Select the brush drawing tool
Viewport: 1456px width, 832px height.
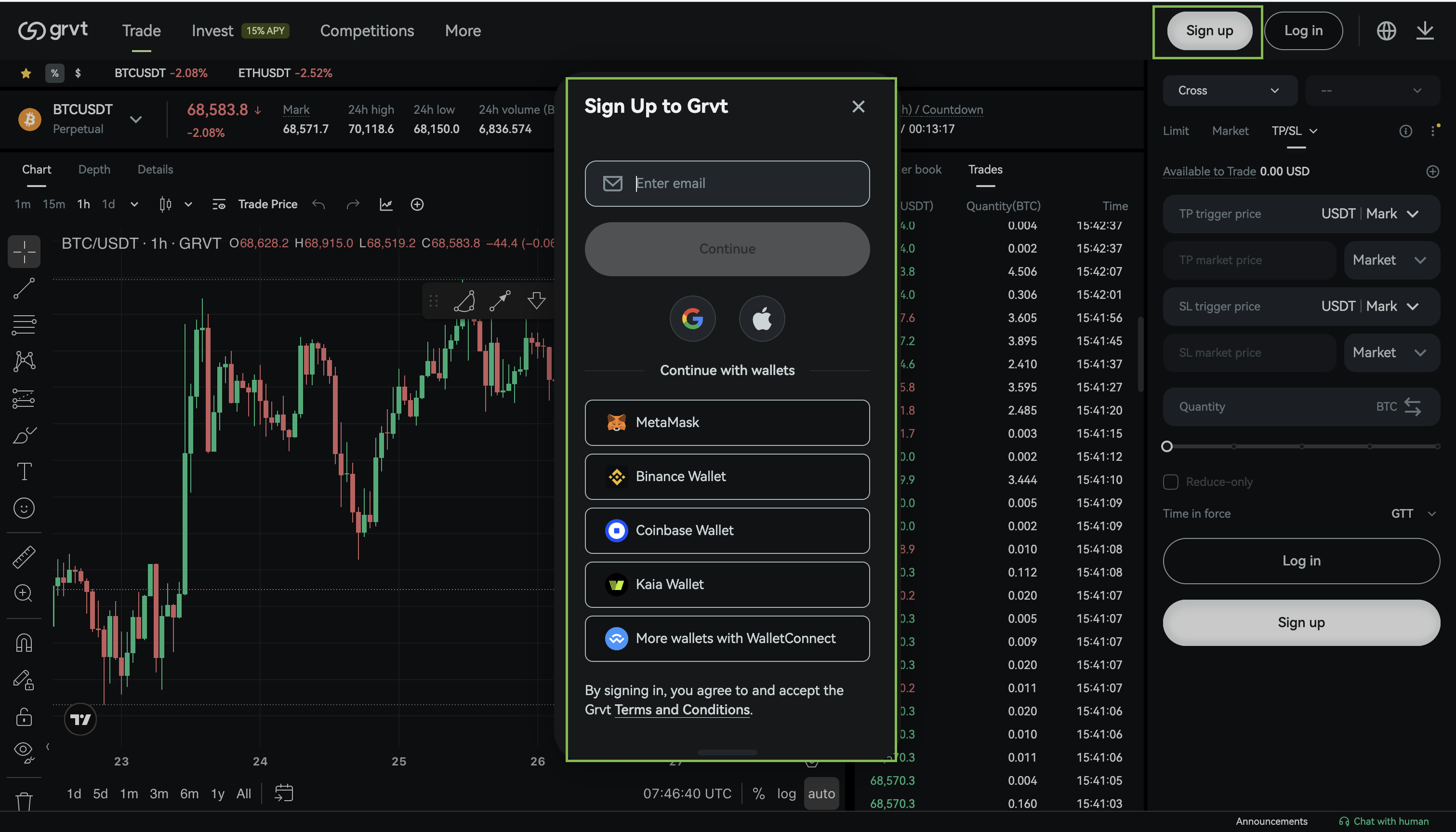24,435
